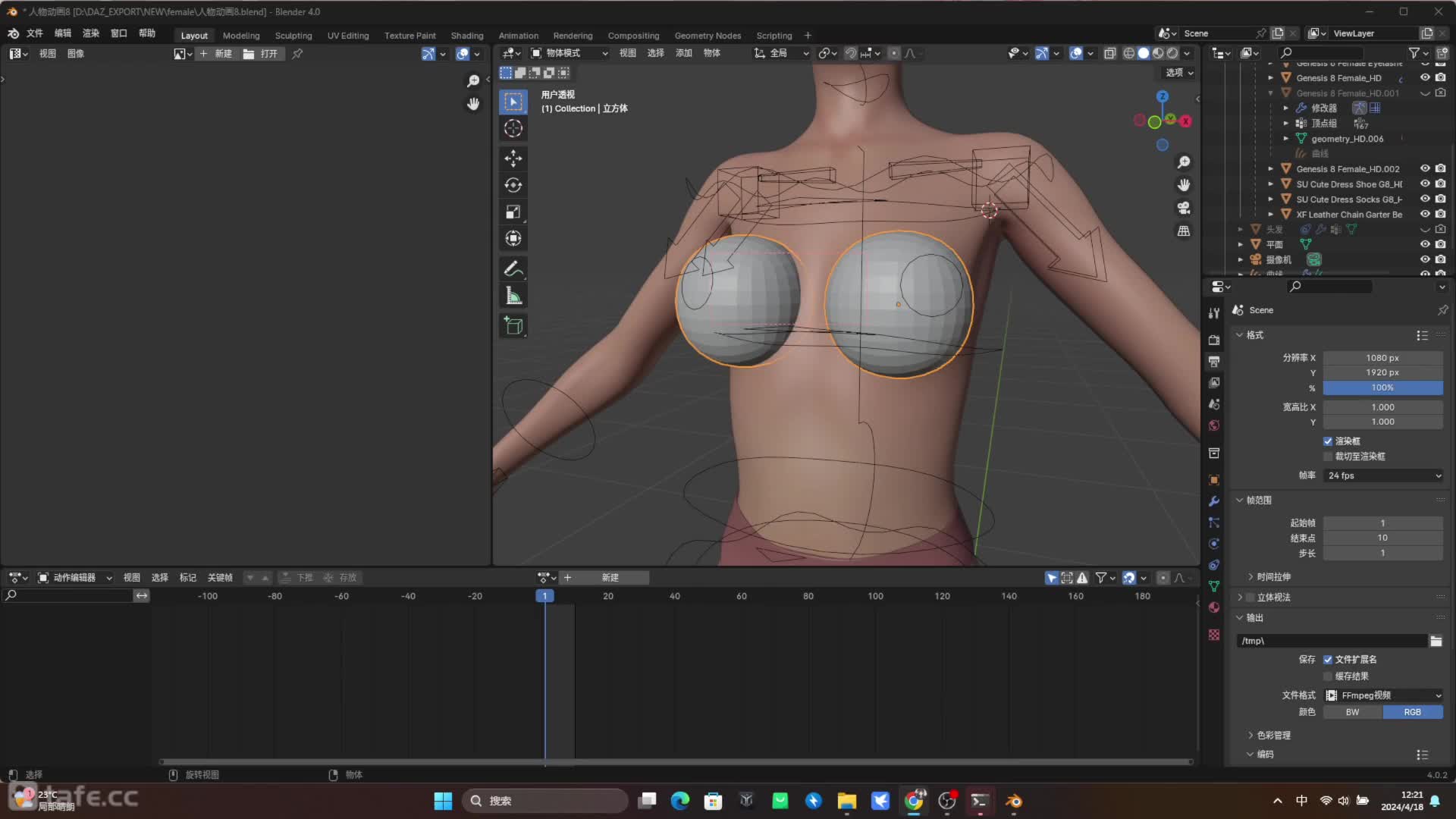Toggle X-ray mode in viewport header
Image resolution: width=1456 pixels, height=819 pixels.
click(x=1109, y=53)
